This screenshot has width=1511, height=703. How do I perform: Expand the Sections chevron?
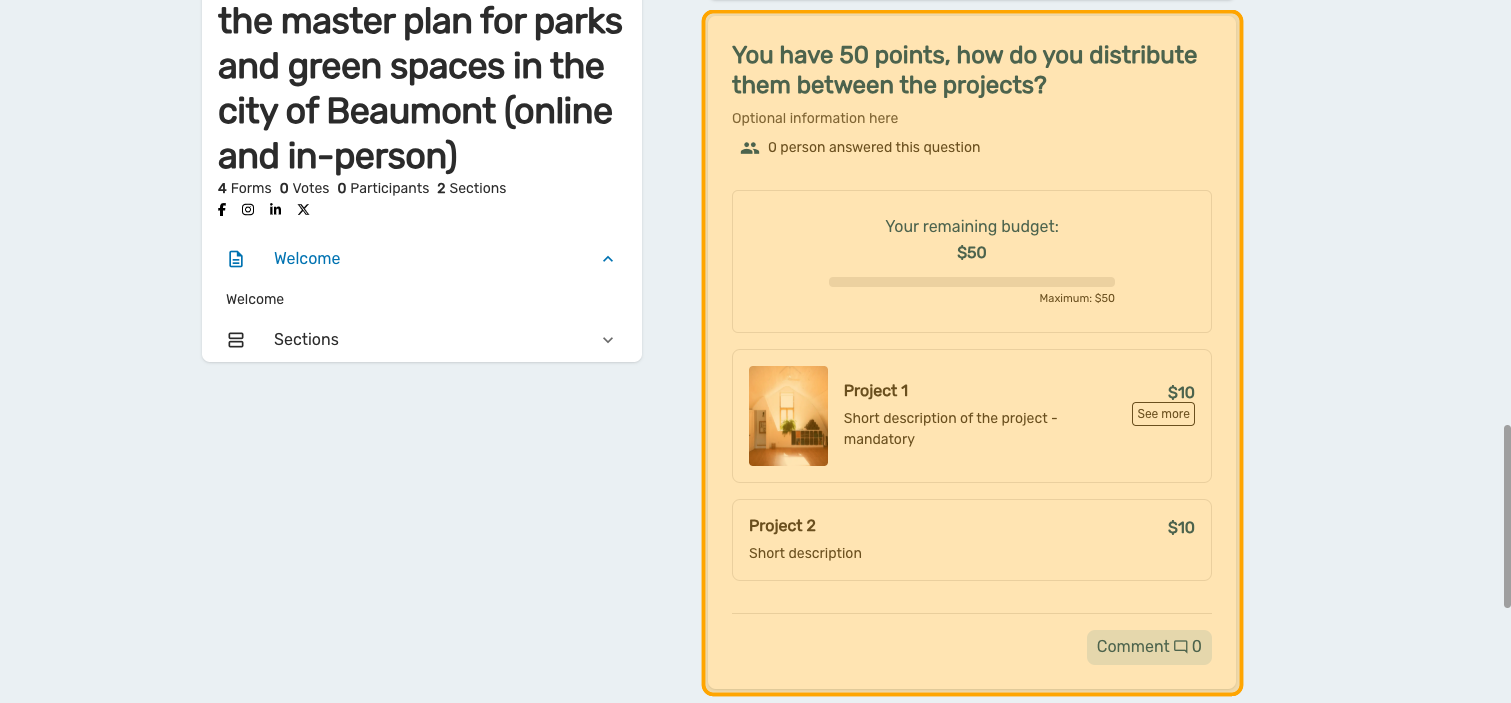tap(608, 340)
